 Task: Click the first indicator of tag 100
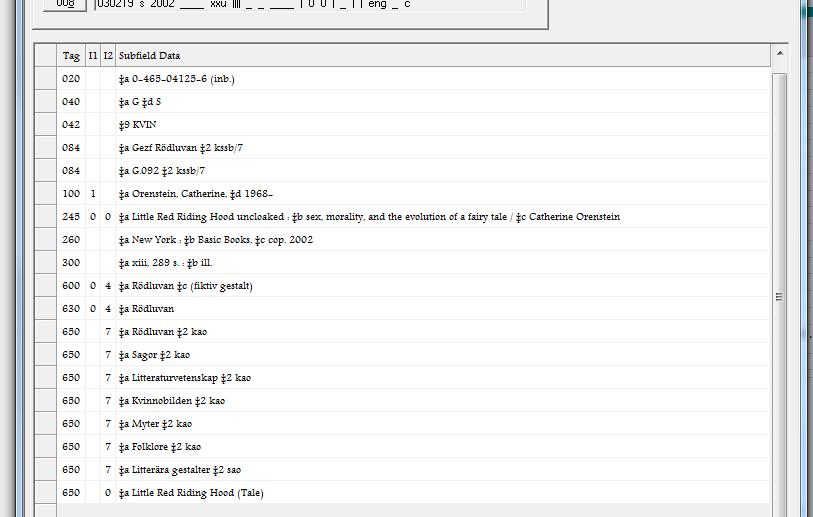coord(93,194)
